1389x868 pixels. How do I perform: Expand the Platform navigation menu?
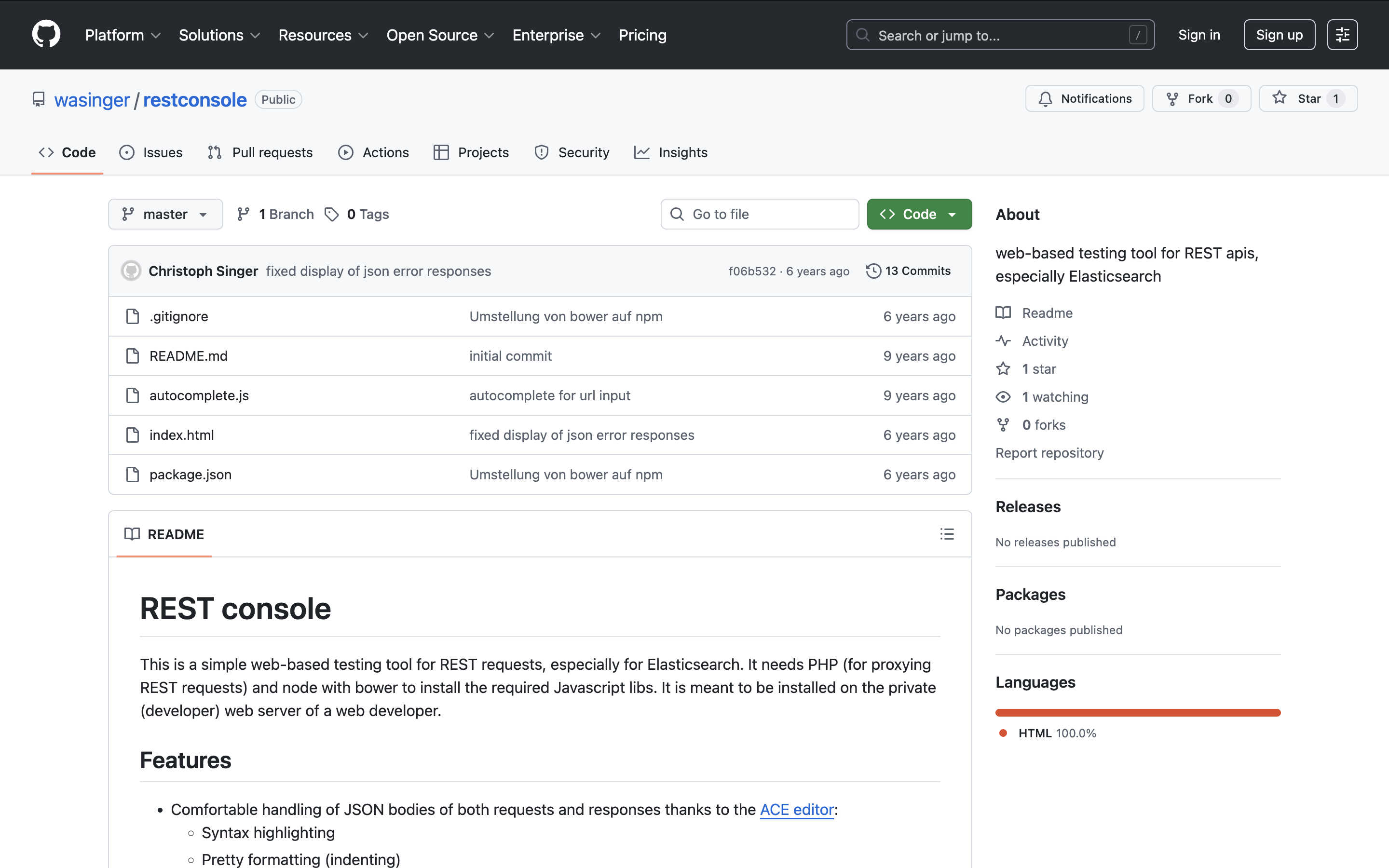point(122,35)
